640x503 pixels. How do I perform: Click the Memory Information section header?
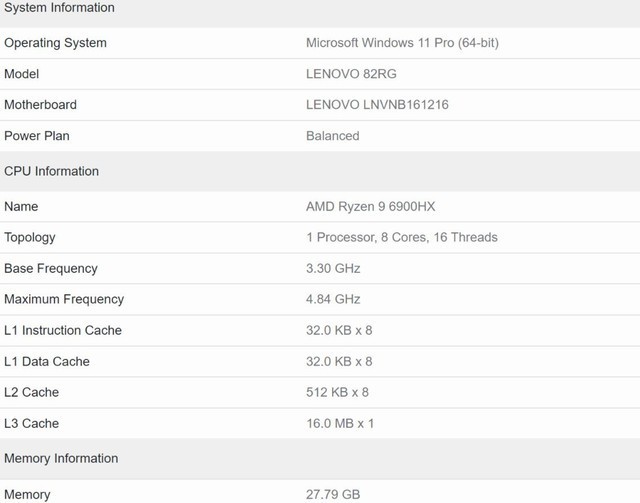click(61, 459)
